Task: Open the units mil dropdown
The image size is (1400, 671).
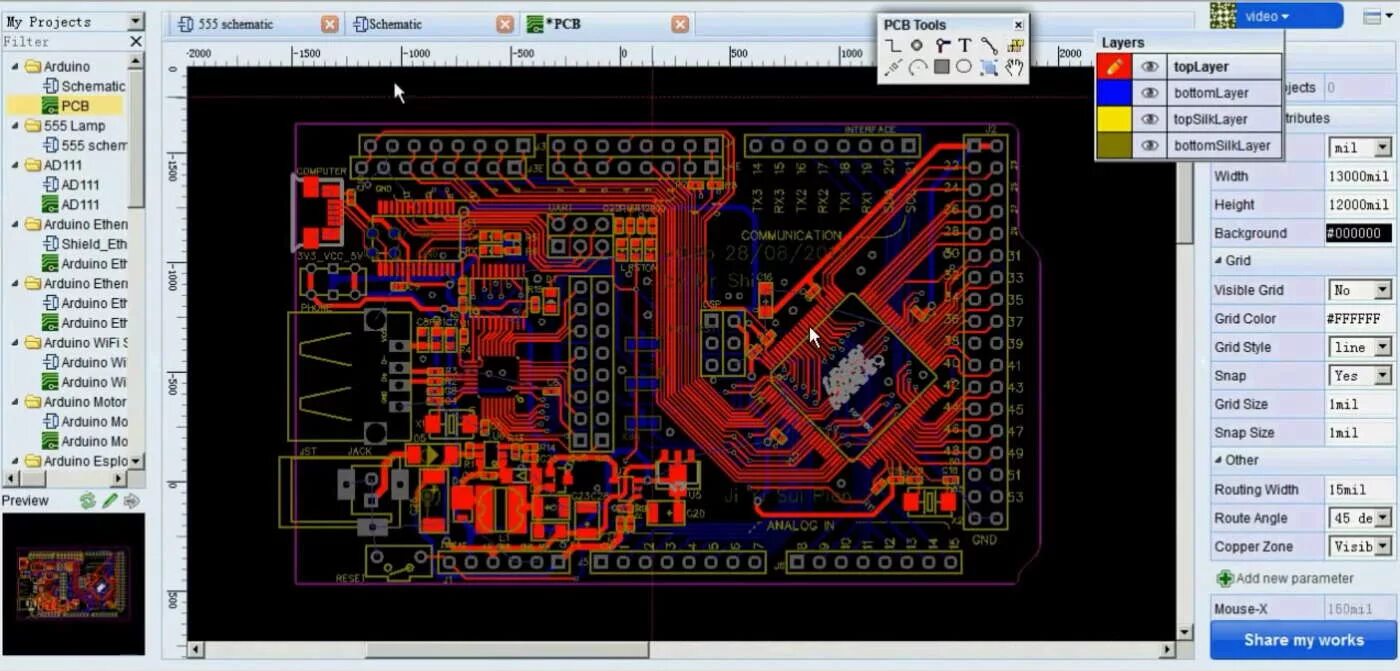Action: (1382, 148)
